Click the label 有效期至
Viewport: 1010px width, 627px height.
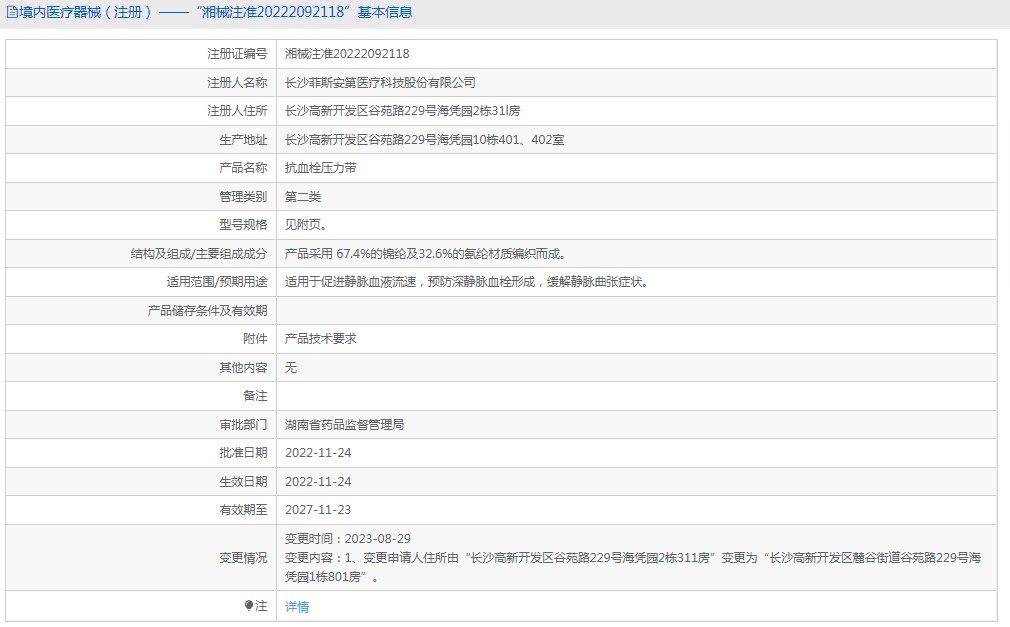pos(243,510)
